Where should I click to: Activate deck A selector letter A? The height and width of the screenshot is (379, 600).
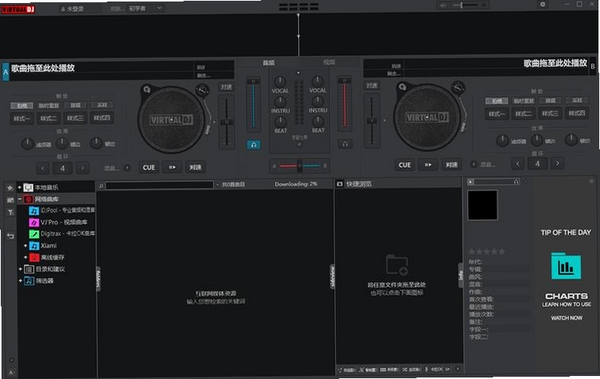click(5, 72)
